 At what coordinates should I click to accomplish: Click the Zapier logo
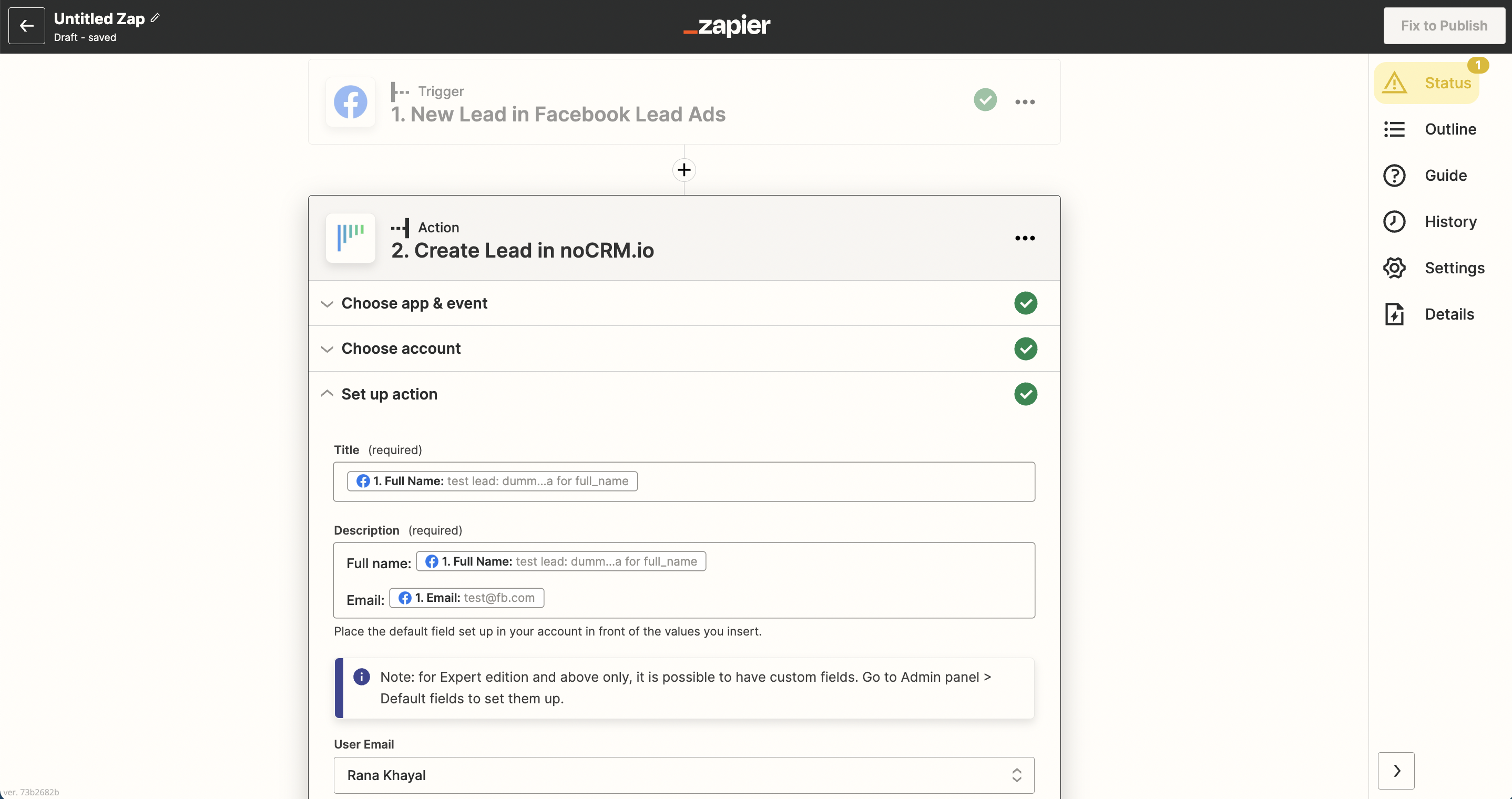tap(727, 26)
